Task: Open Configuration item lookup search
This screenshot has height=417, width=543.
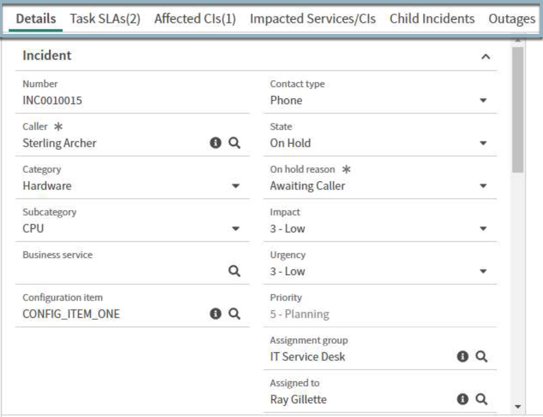Action: pyautogui.click(x=234, y=313)
